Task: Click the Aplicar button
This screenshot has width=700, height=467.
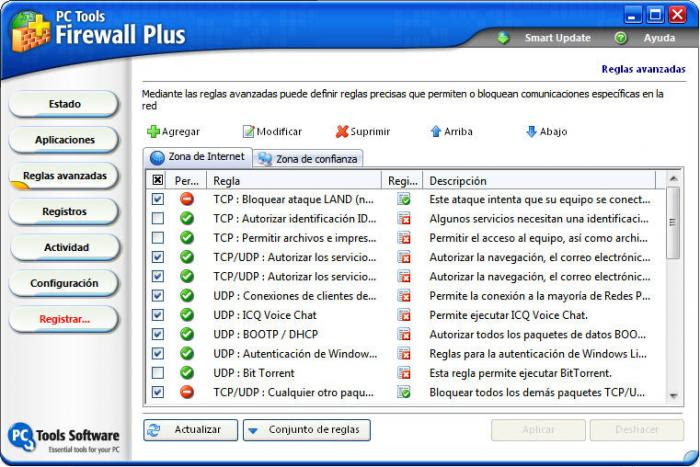Action: 538,430
